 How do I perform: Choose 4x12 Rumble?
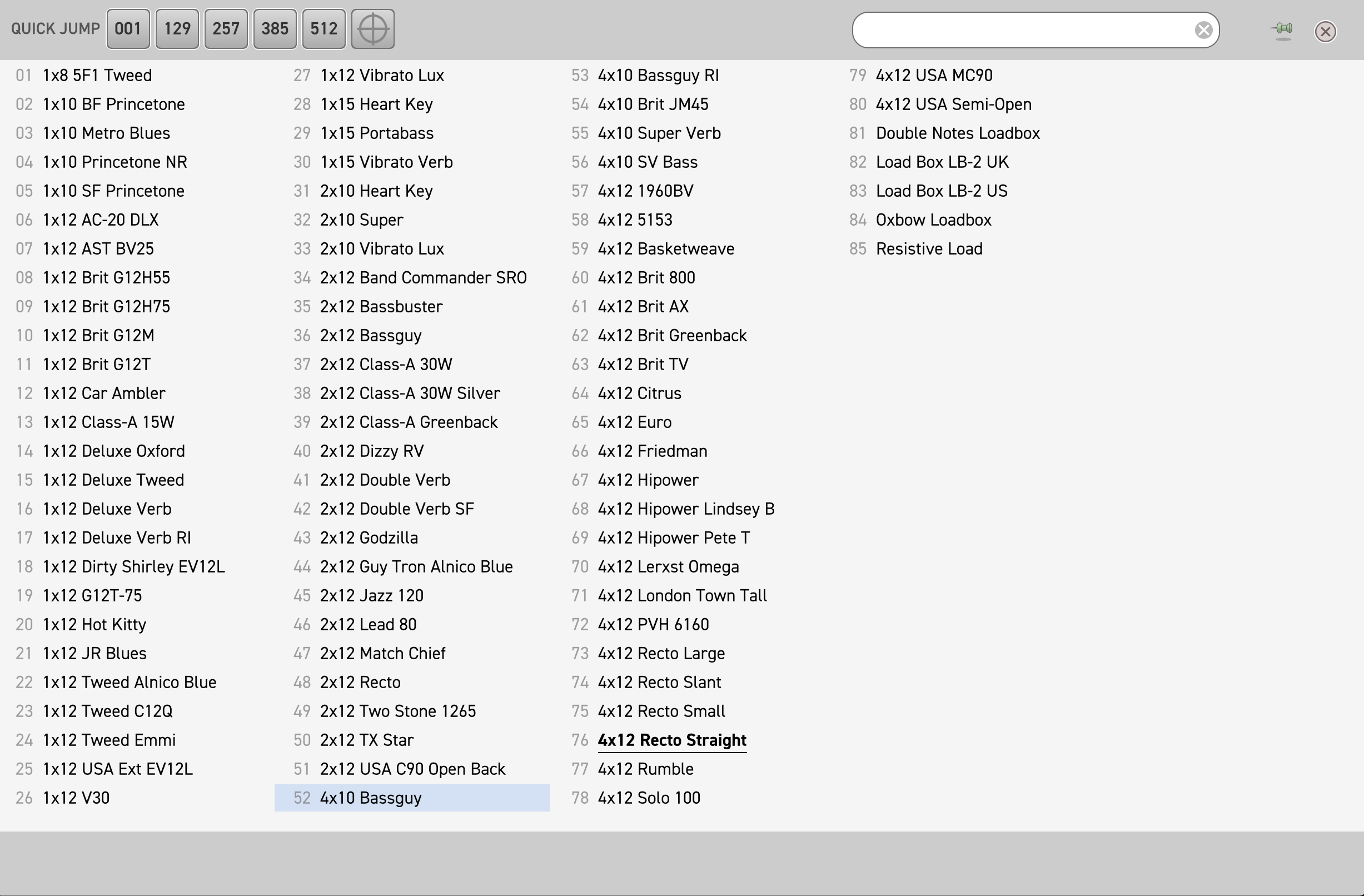point(646,769)
